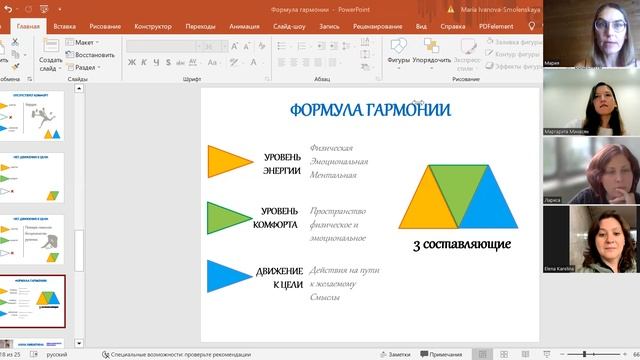This screenshot has width=640, height=360.
Task: Open the Переходы tab
Action: click(x=200, y=27)
